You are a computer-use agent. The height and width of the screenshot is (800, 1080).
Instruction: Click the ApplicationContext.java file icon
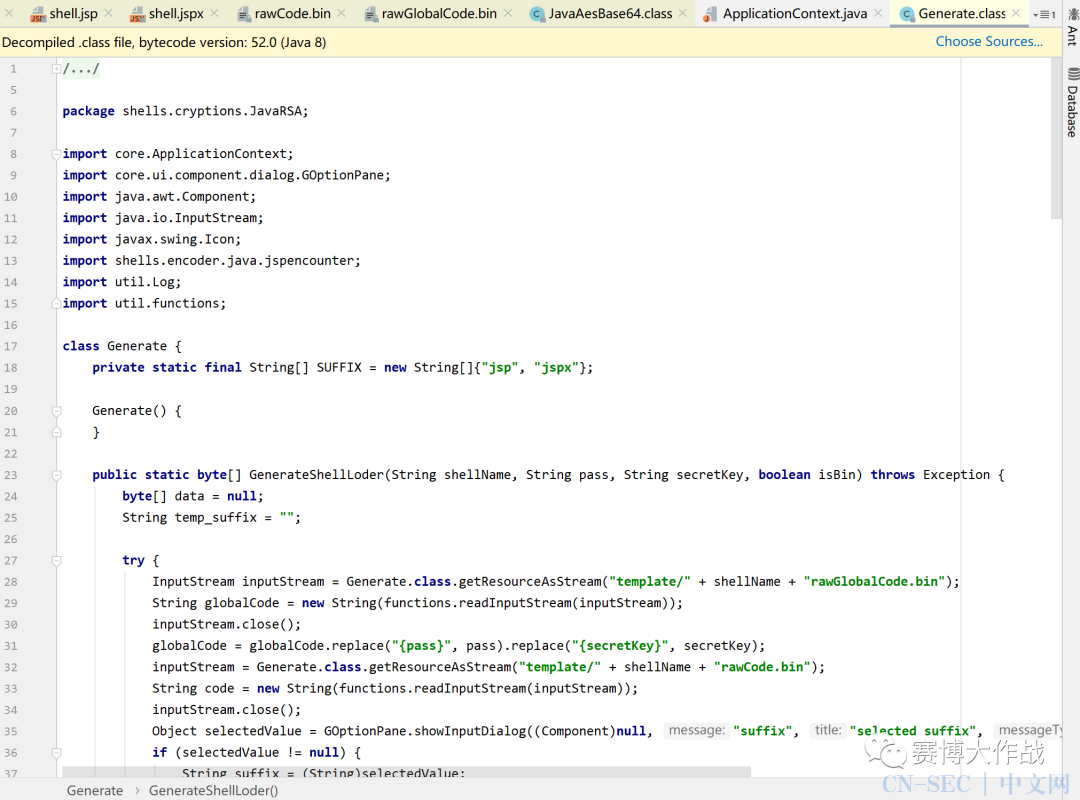710,14
